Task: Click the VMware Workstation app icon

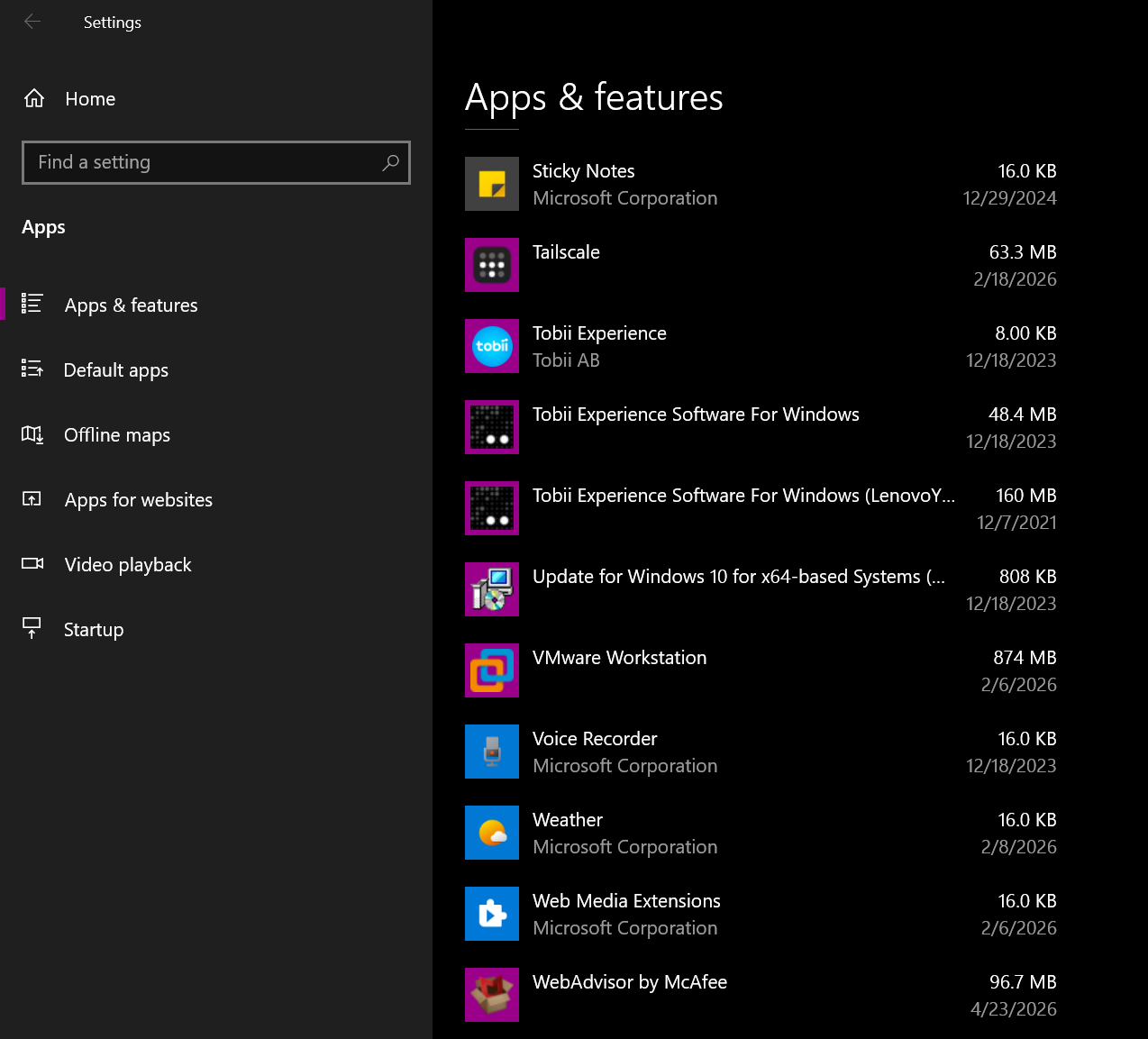Action: pos(491,670)
